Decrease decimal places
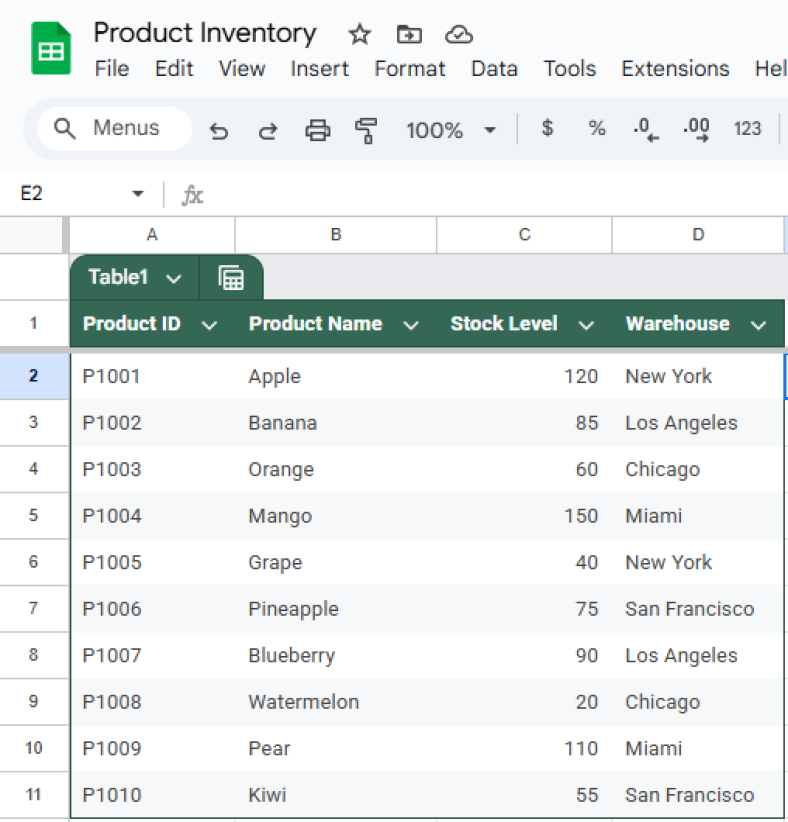The image size is (788, 822). [645, 129]
